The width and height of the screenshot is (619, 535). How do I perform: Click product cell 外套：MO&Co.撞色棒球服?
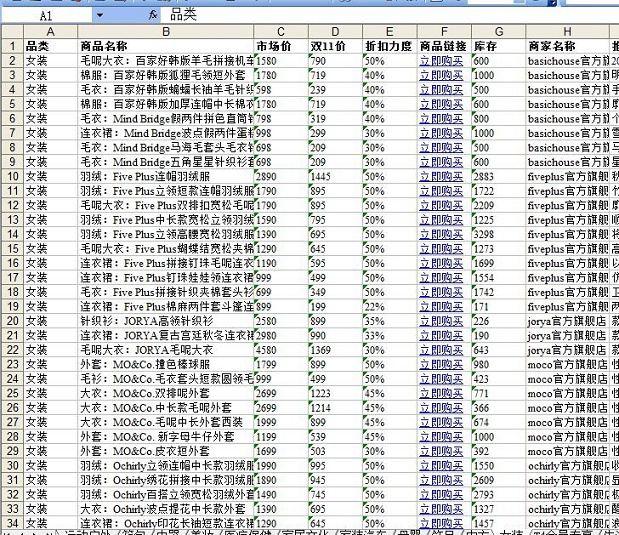tap(166, 364)
